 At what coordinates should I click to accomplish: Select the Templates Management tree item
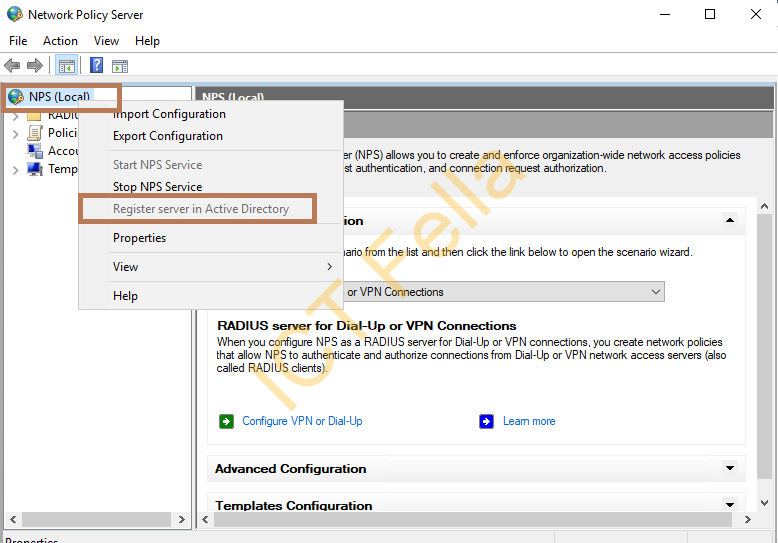(63, 169)
